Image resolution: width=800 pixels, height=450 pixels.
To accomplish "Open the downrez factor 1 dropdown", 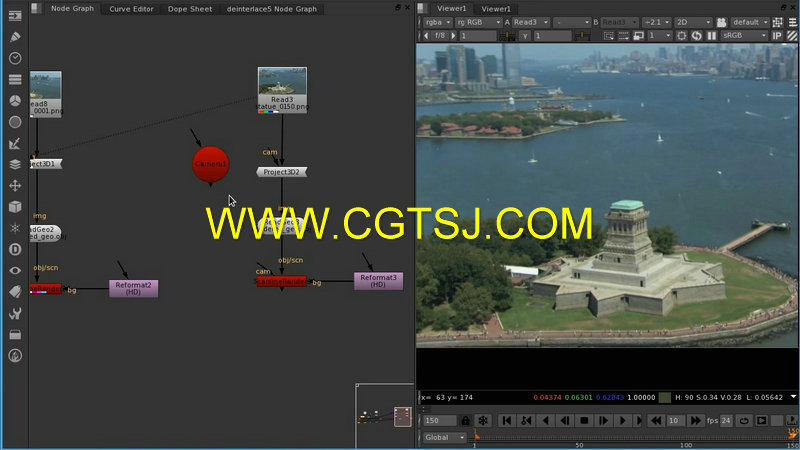I will coord(659,36).
